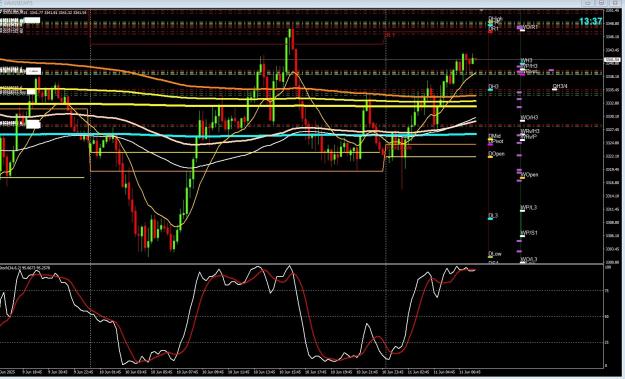Screen dimensions: 625x379
Task: Click the WP/S1 level label
Action: (529, 233)
